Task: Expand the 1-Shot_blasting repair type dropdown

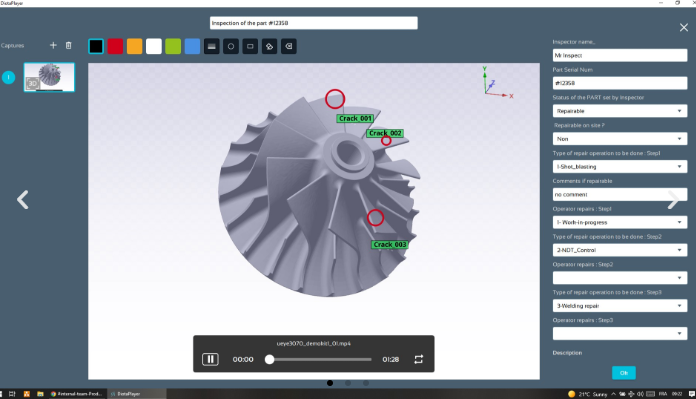Action: click(x=620, y=166)
